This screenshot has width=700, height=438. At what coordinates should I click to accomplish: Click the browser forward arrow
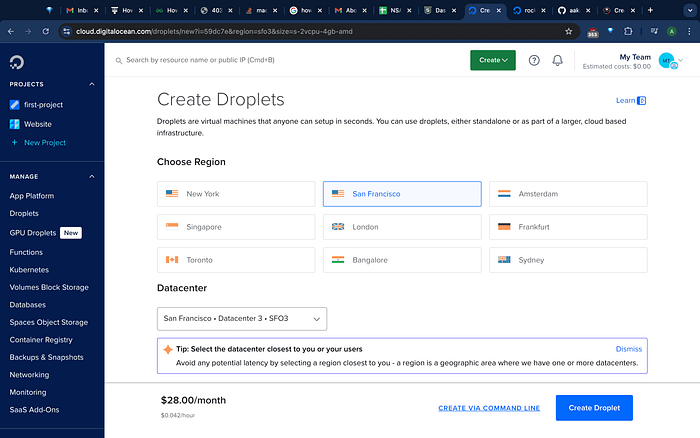[28, 31]
